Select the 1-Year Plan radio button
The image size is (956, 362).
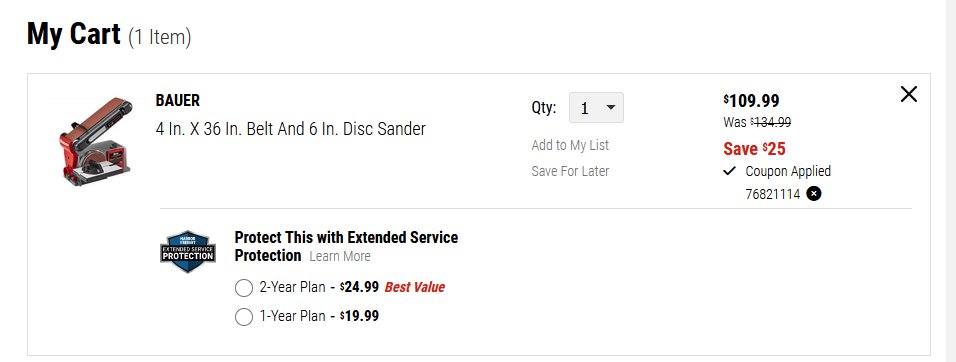coord(243,317)
